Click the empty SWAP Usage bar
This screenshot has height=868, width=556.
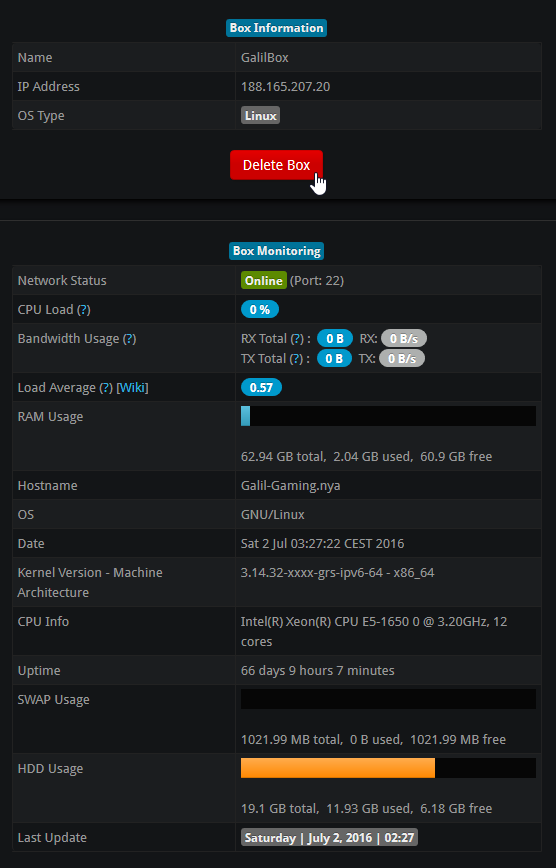(388, 699)
